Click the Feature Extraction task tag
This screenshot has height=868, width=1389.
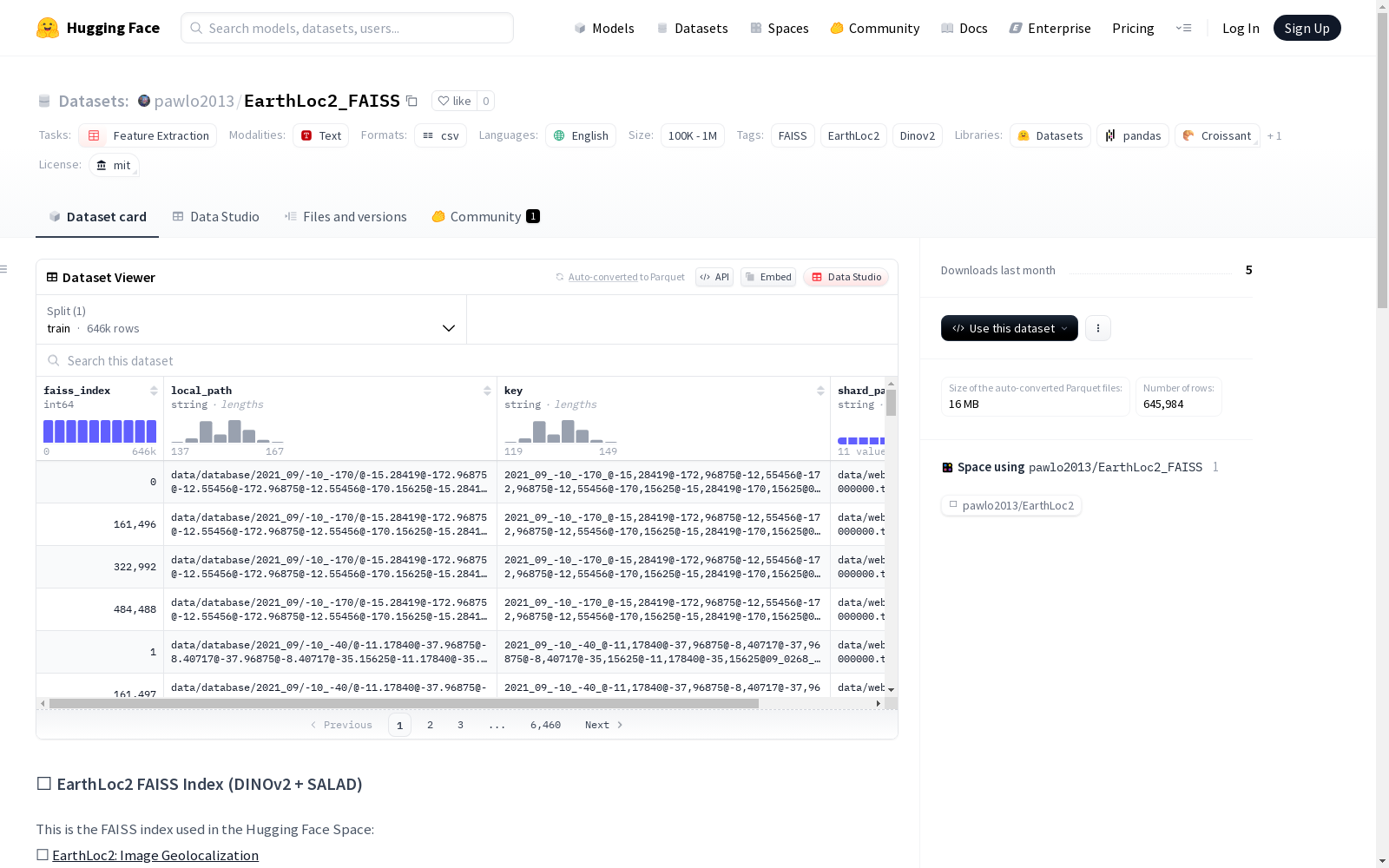148,135
